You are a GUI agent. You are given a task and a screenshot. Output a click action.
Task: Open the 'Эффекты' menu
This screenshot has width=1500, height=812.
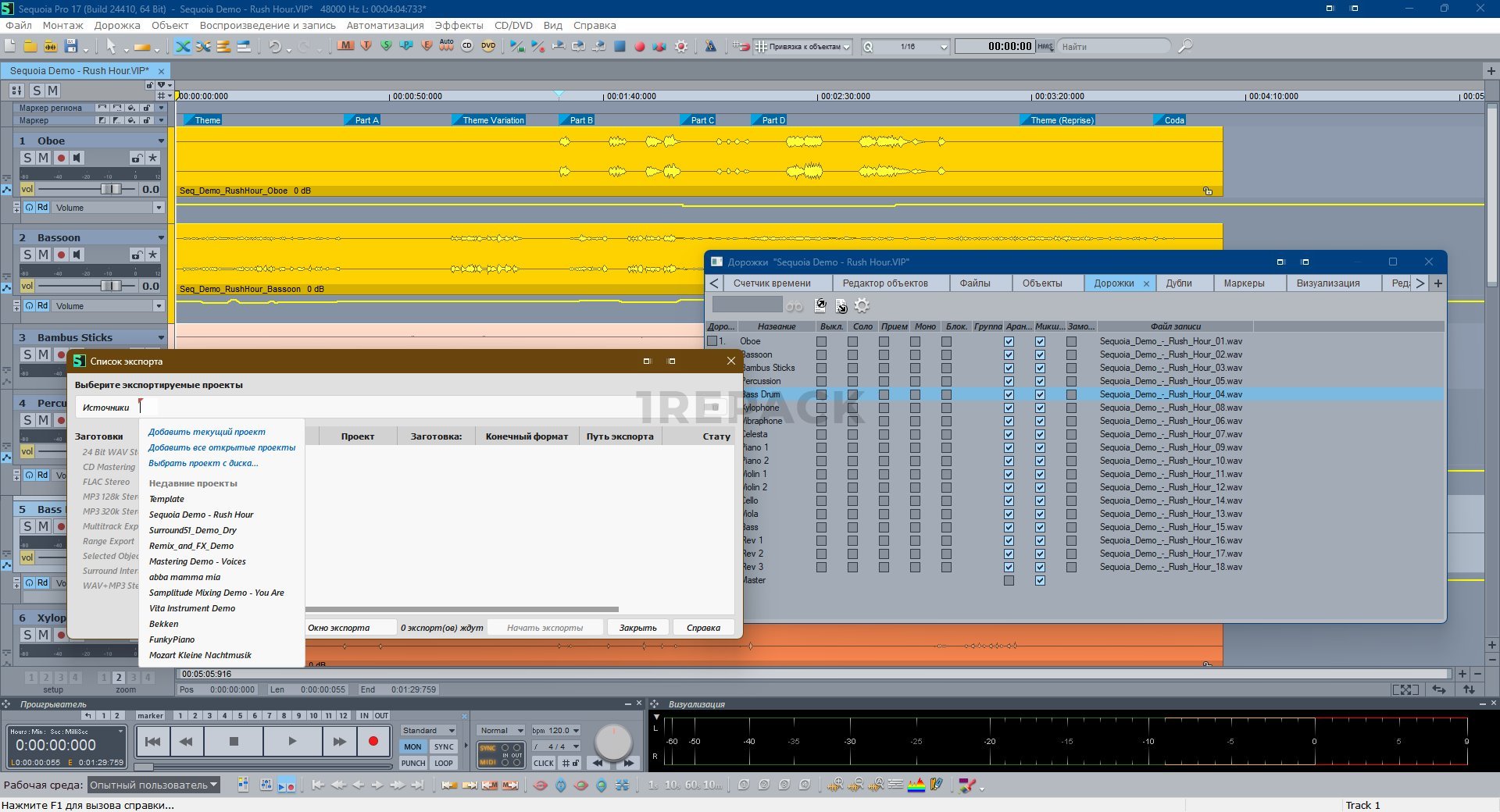point(459,25)
